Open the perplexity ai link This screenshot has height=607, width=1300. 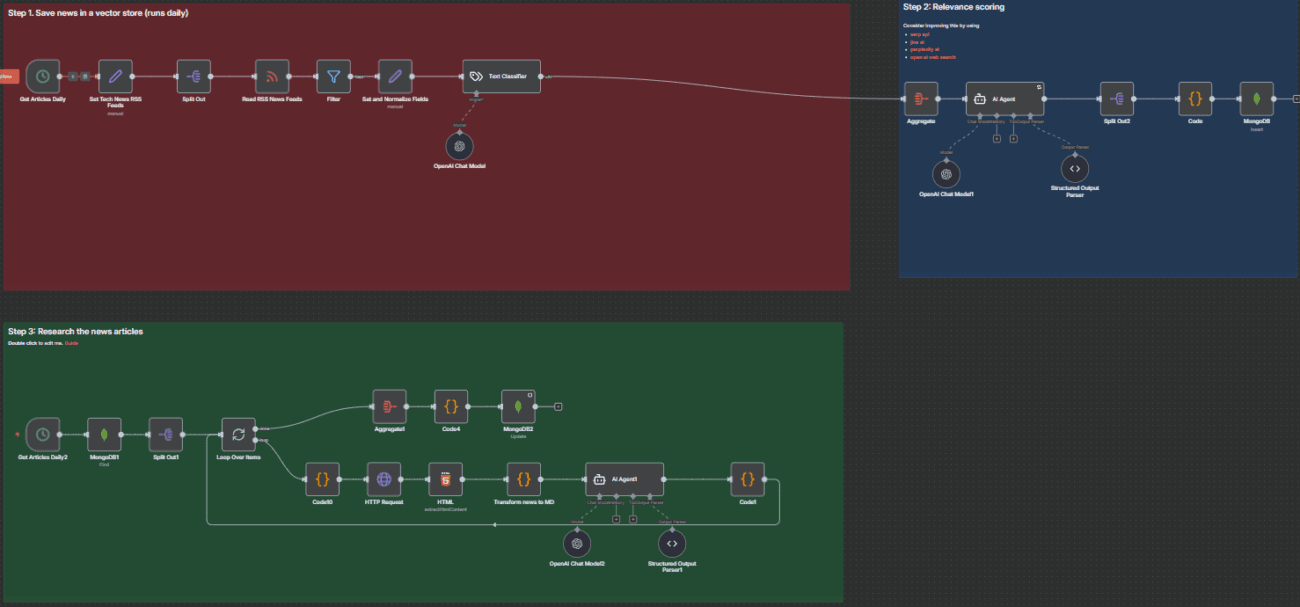(x=925, y=50)
